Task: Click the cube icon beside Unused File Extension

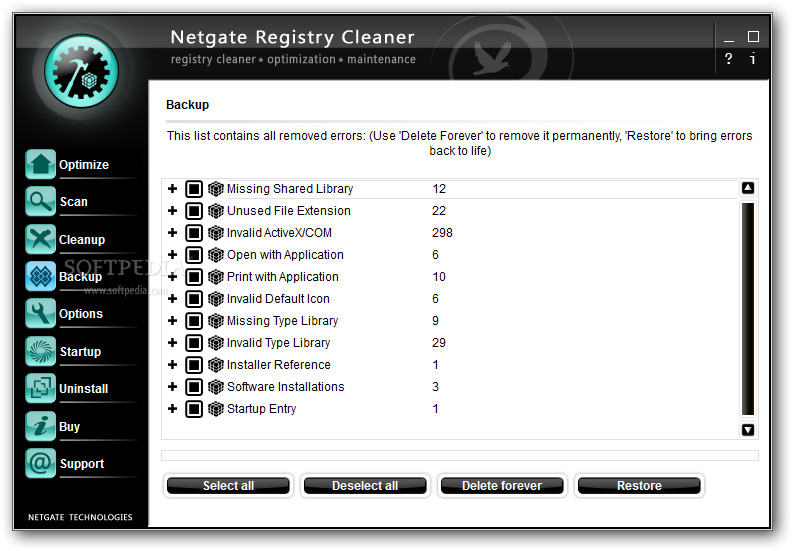Action: [216, 210]
